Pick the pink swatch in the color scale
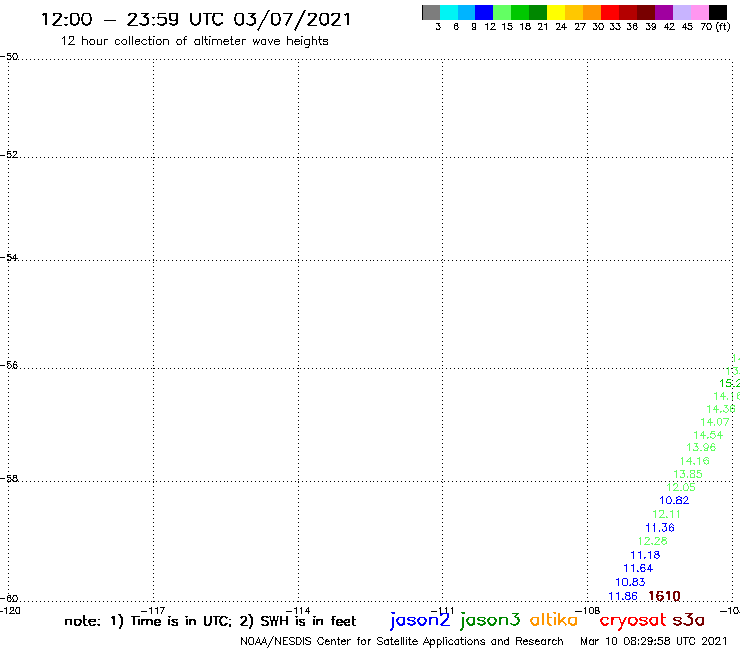 [700, 12]
